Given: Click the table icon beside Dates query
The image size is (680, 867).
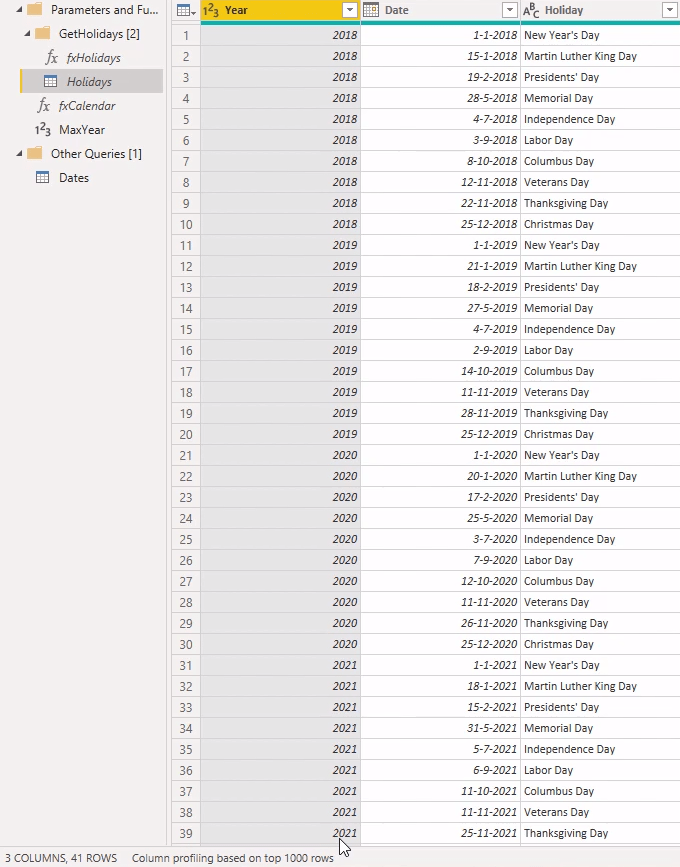Looking at the screenshot, I should 43,178.
